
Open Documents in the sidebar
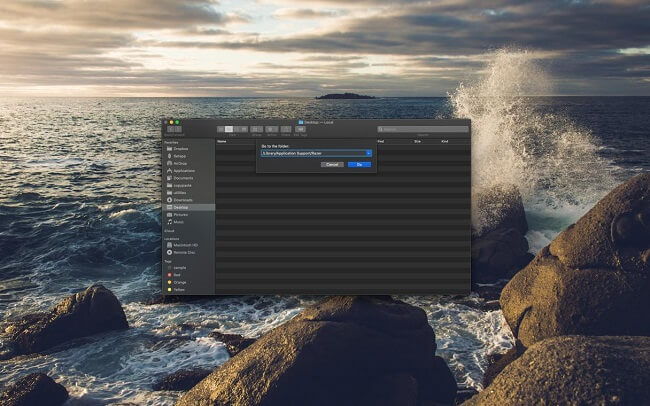[183, 178]
